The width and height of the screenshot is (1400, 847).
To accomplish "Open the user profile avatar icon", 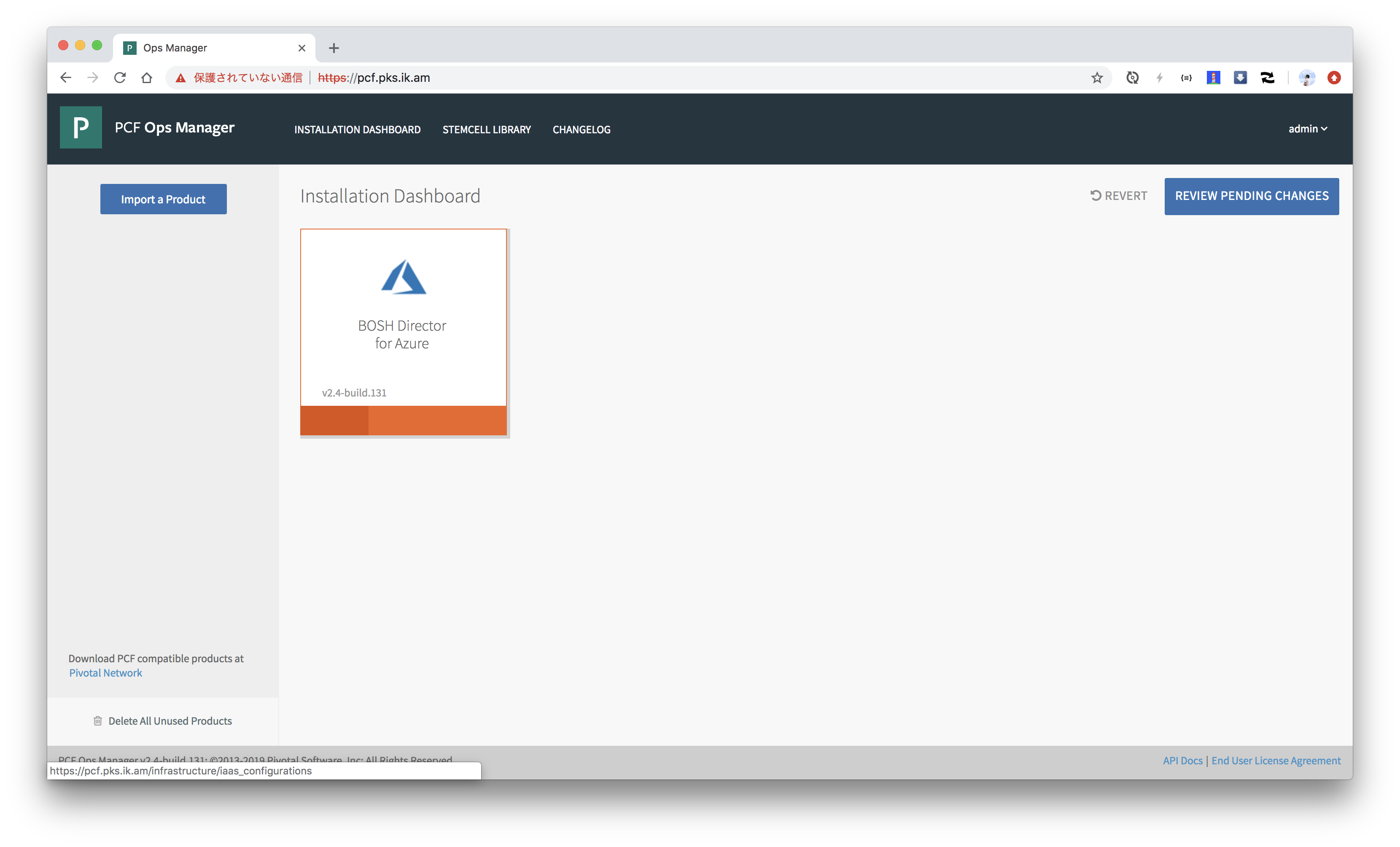I will click(1307, 78).
